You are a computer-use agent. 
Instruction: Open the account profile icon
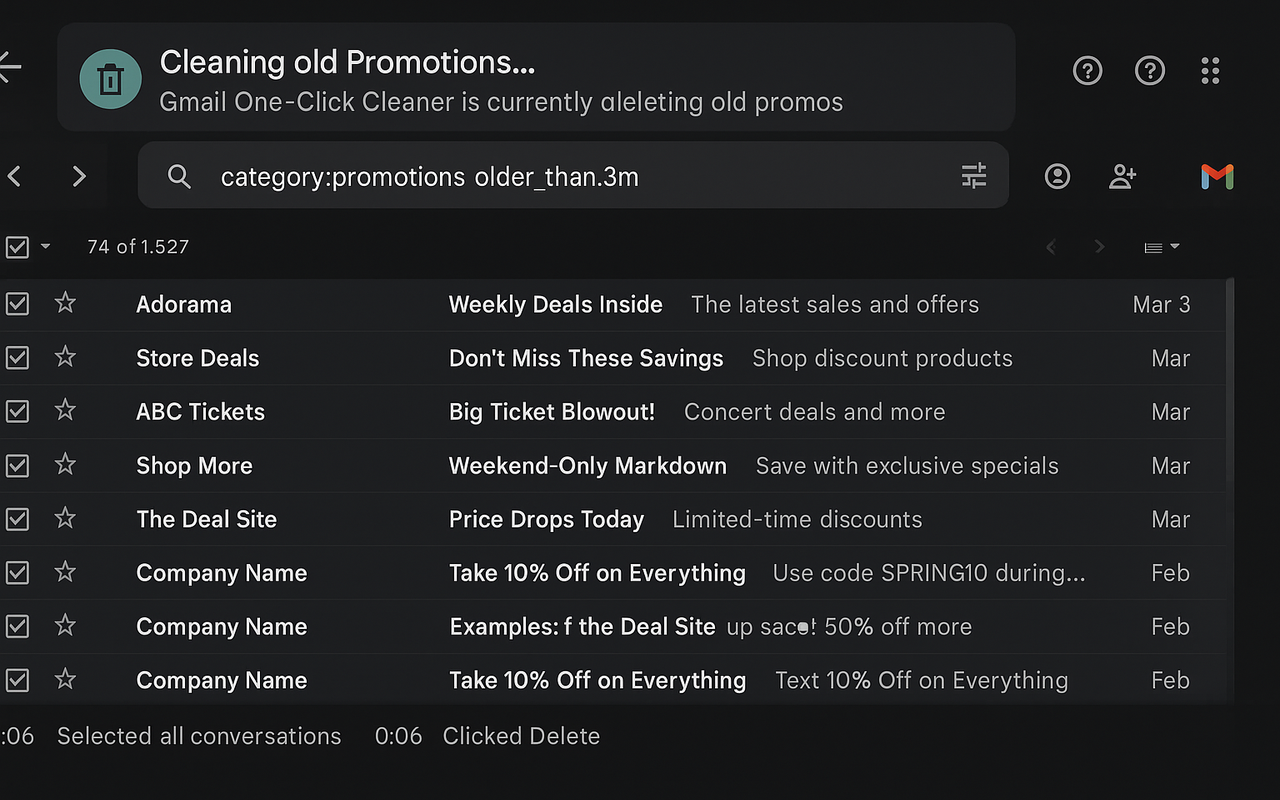click(1057, 176)
